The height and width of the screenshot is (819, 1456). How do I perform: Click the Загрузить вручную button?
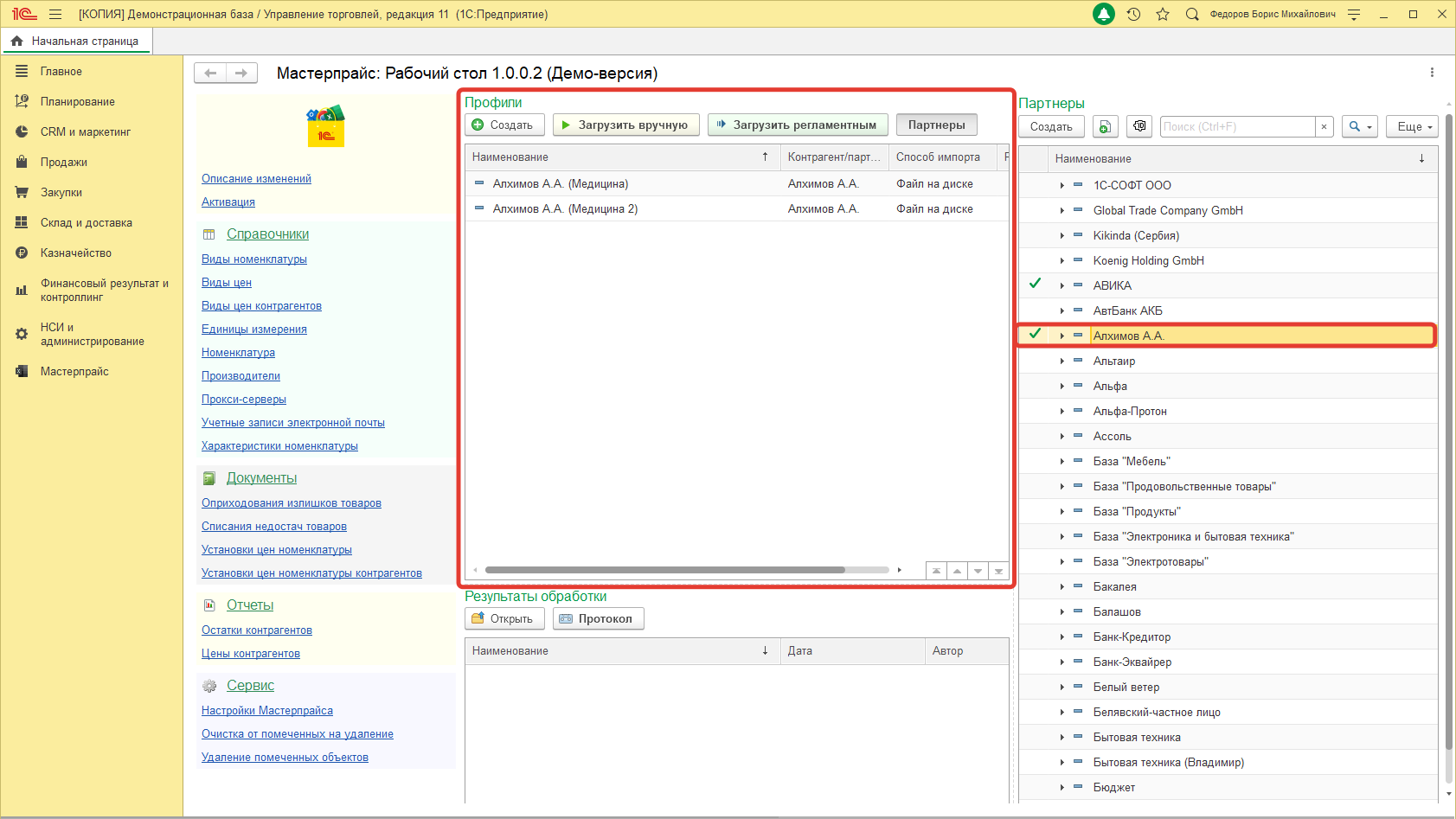[x=625, y=125]
